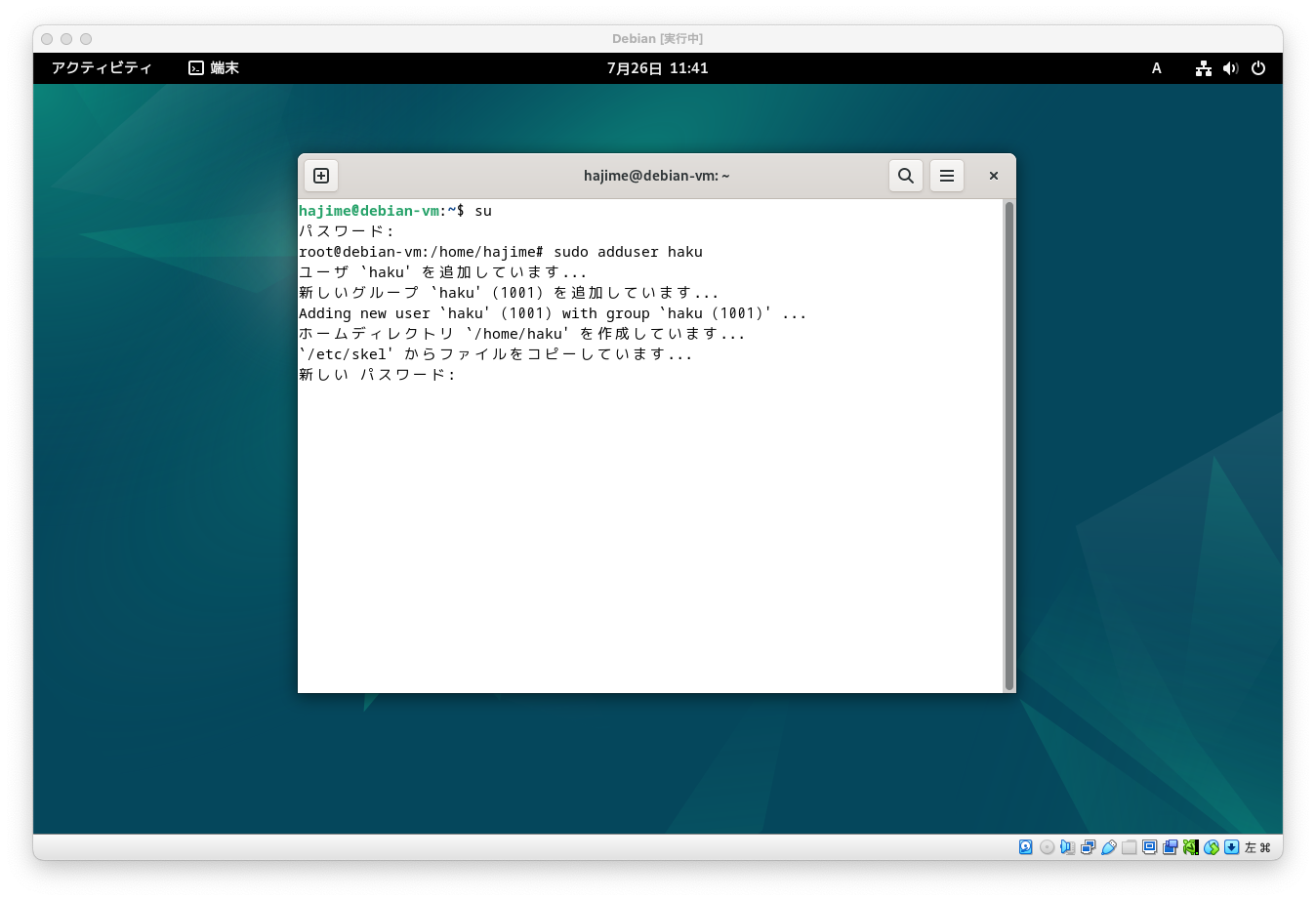Click the display settings icon in VirtualBox status bar

click(x=1150, y=847)
